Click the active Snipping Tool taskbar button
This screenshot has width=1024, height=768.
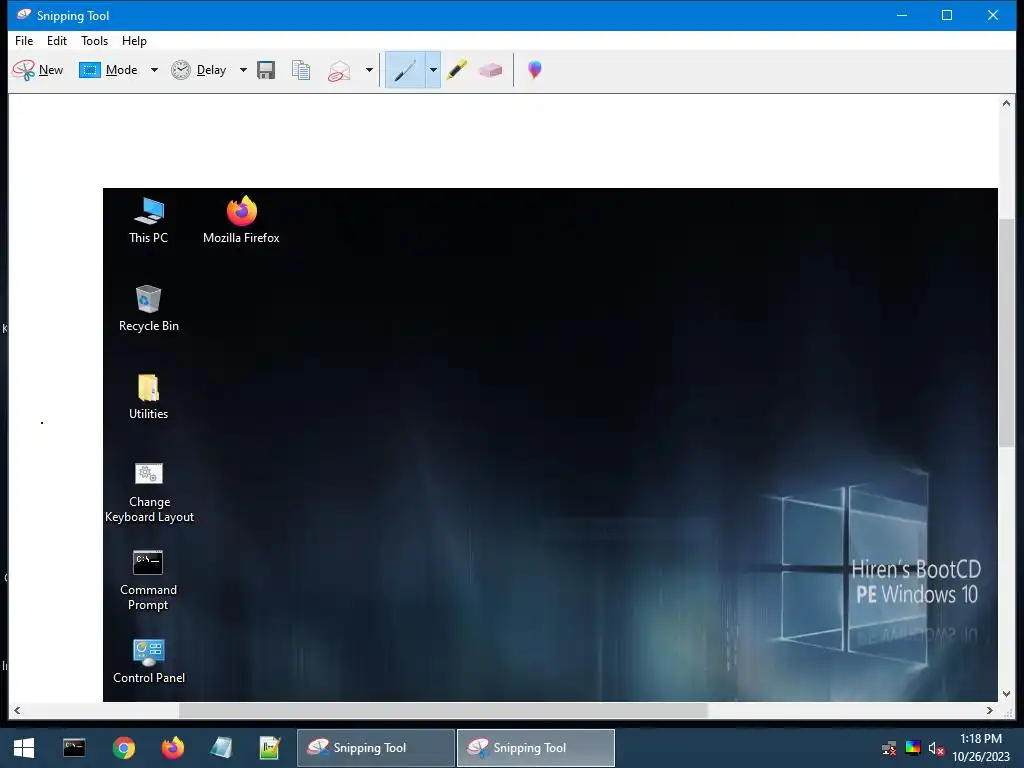click(x=536, y=748)
